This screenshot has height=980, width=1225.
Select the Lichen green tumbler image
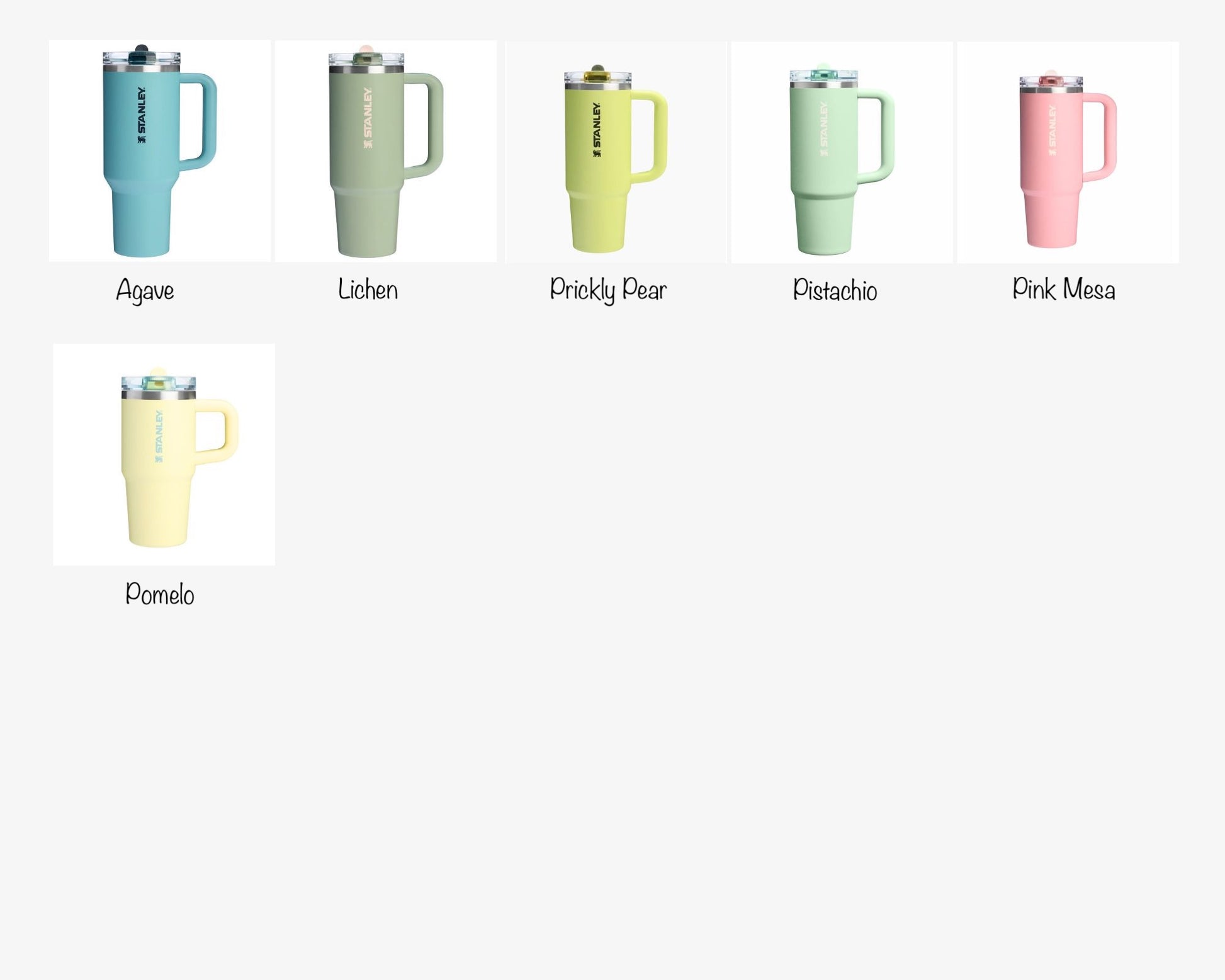pos(386,151)
